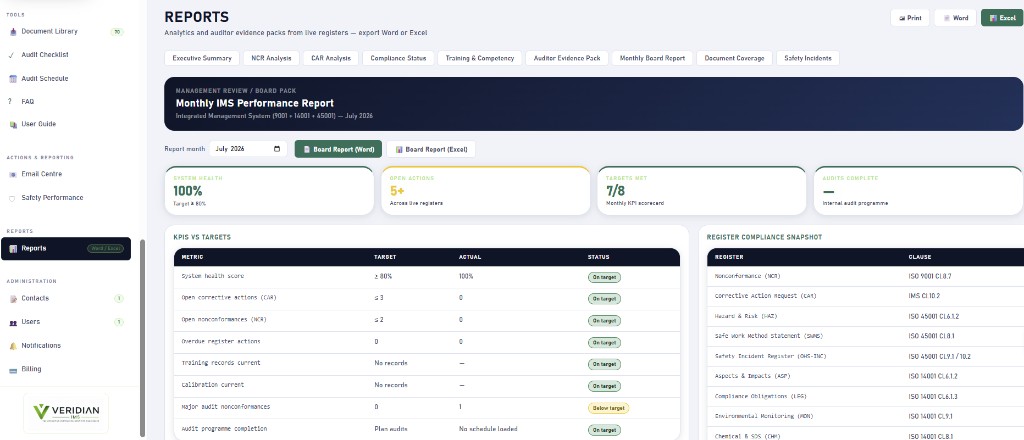The height and width of the screenshot is (440, 1024).
Task: Click 'Overdue register actions' metric
Action: (x=427, y=342)
